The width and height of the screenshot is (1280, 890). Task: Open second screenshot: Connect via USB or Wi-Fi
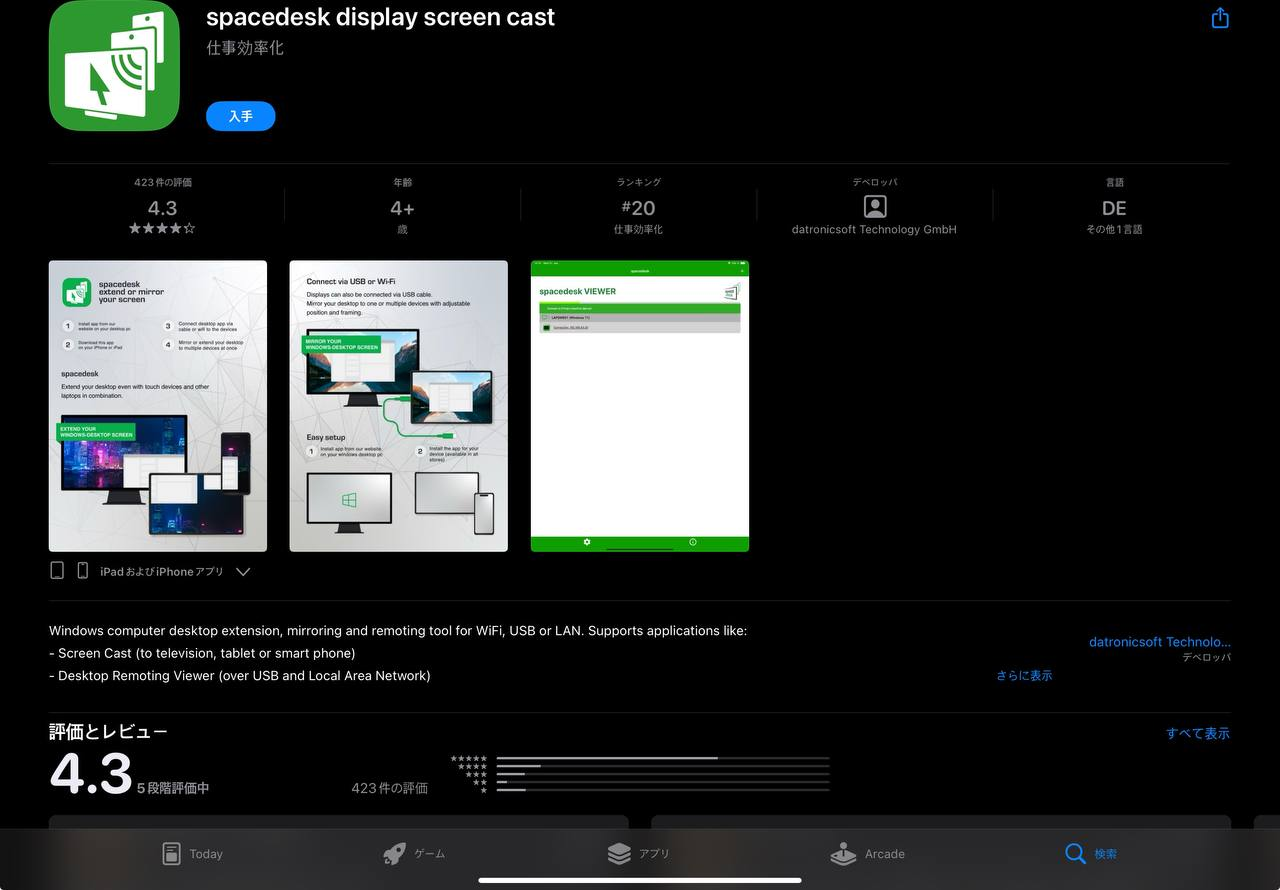click(399, 406)
